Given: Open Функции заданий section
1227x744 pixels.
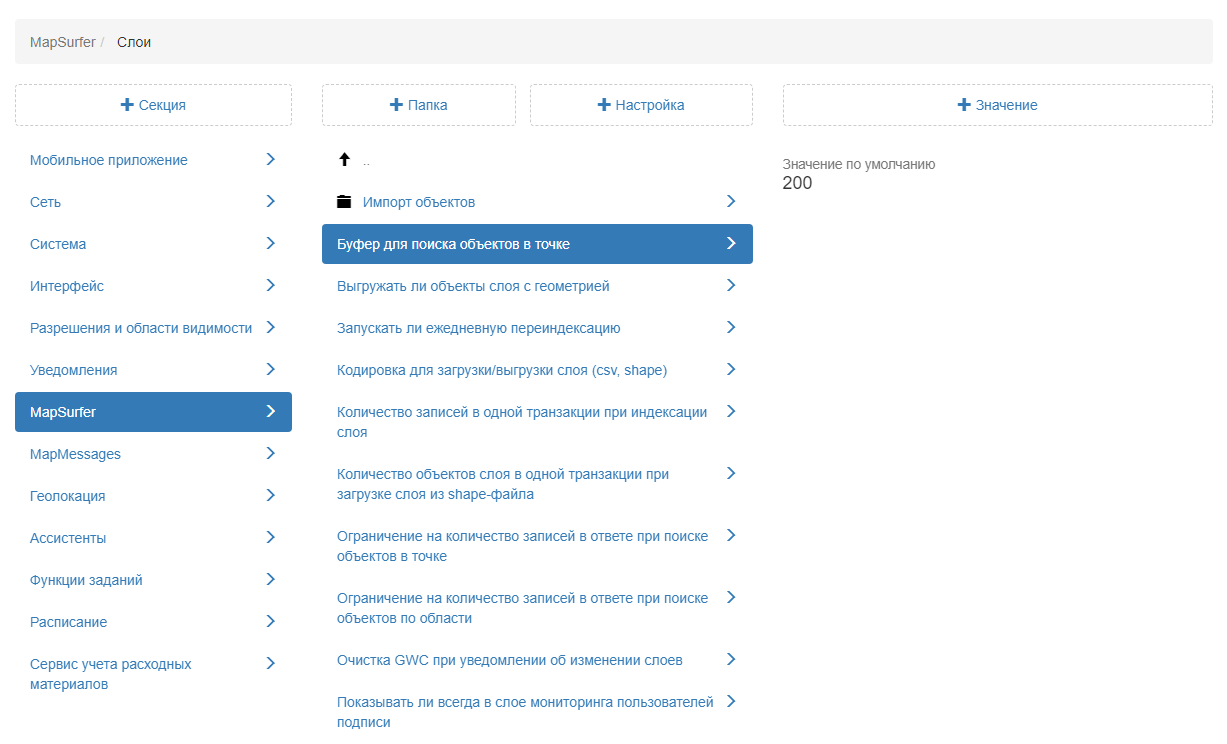Looking at the screenshot, I should tap(153, 580).
